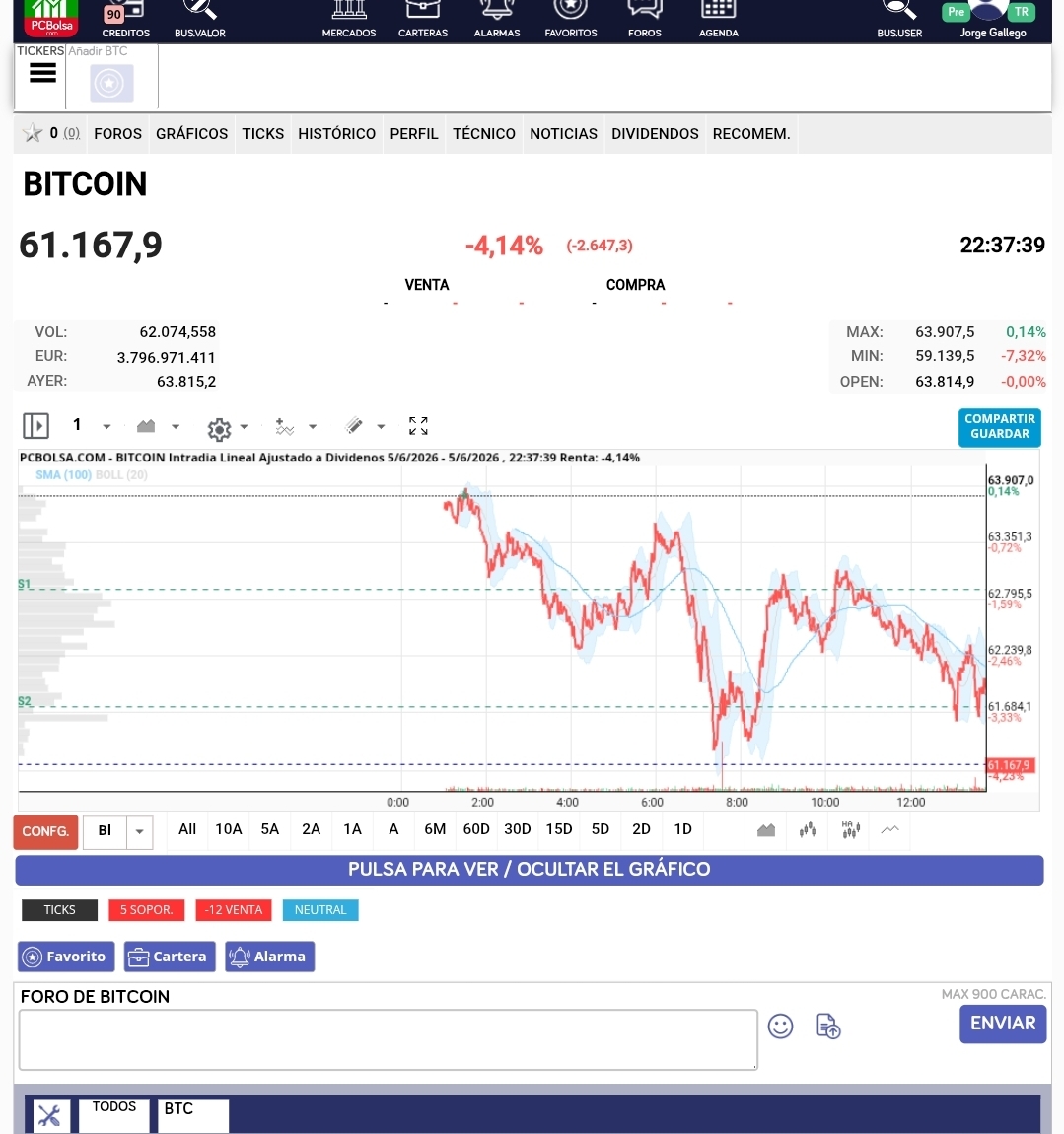The image size is (1064, 1134).
Task: Expand the chart interval dropdown arrow
Action: [106, 427]
